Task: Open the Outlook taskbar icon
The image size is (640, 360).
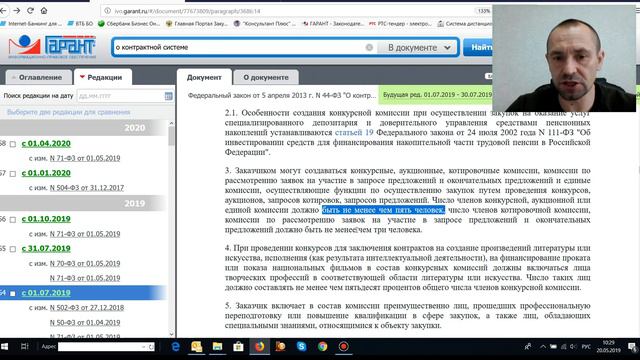Action: coord(196,347)
